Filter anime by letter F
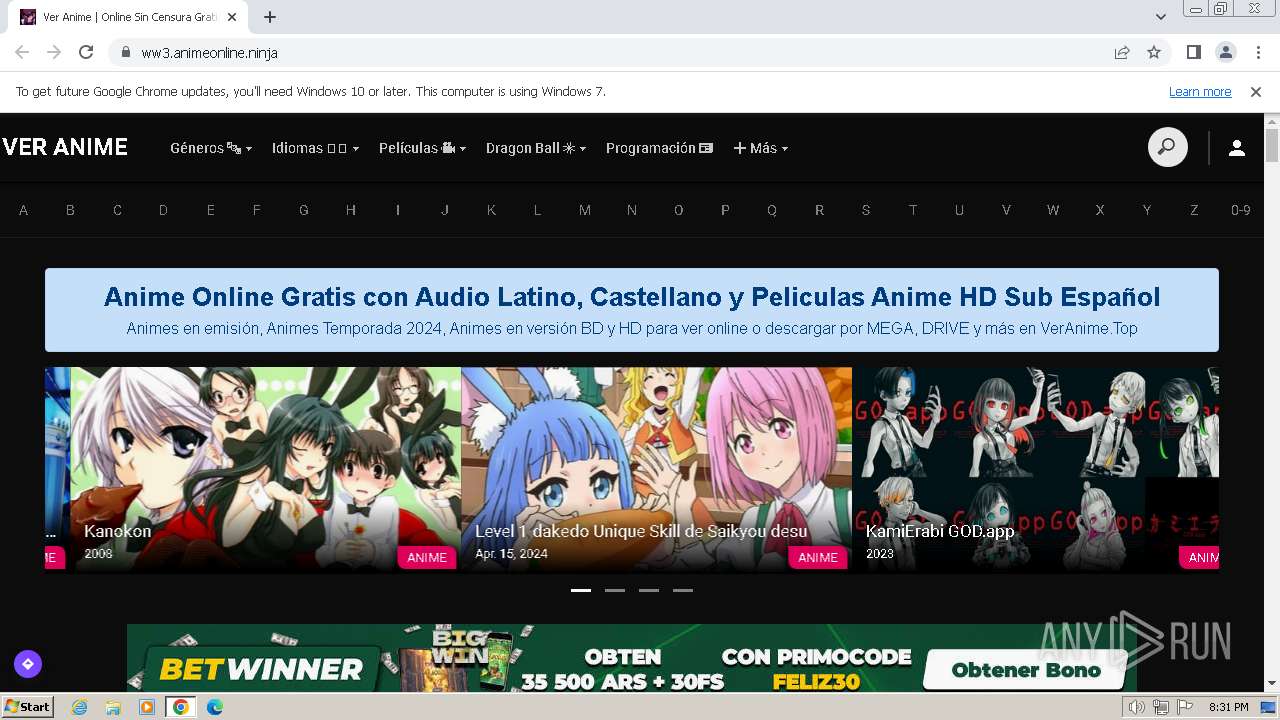This screenshot has width=1280, height=720. pos(257,210)
